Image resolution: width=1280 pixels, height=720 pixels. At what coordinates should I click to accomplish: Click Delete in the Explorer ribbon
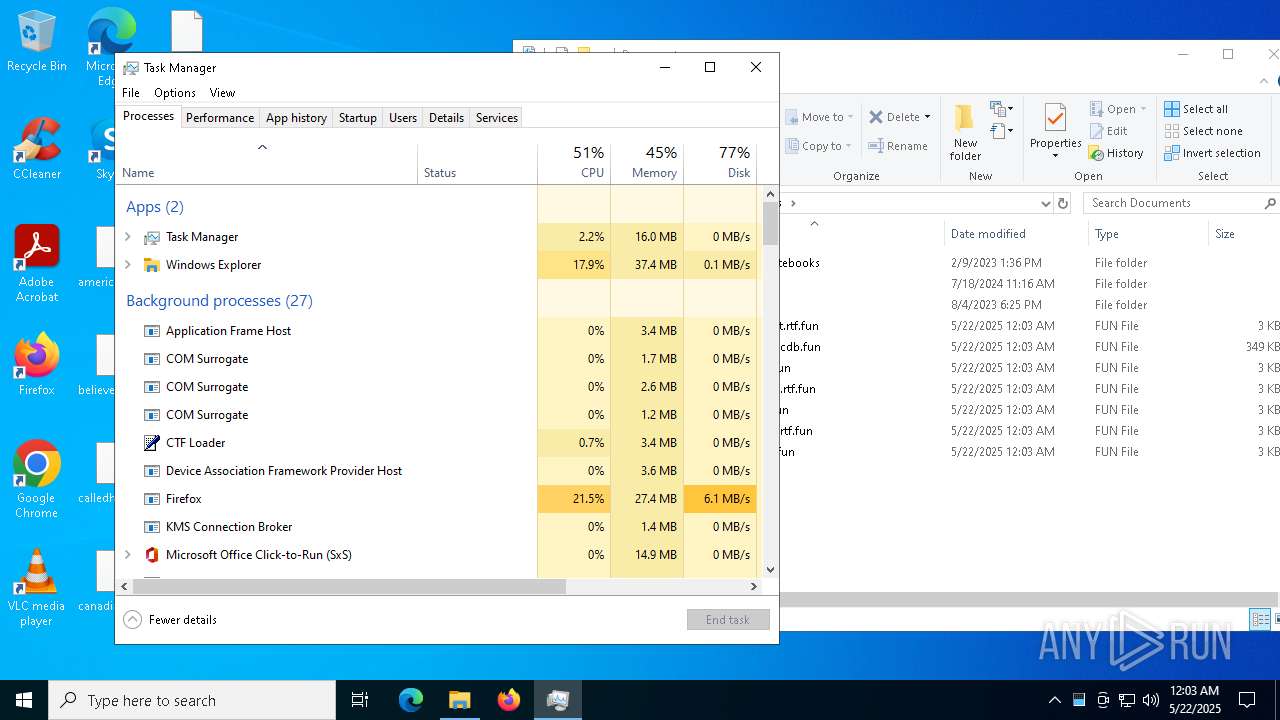pyautogui.click(x=899, y=117)
